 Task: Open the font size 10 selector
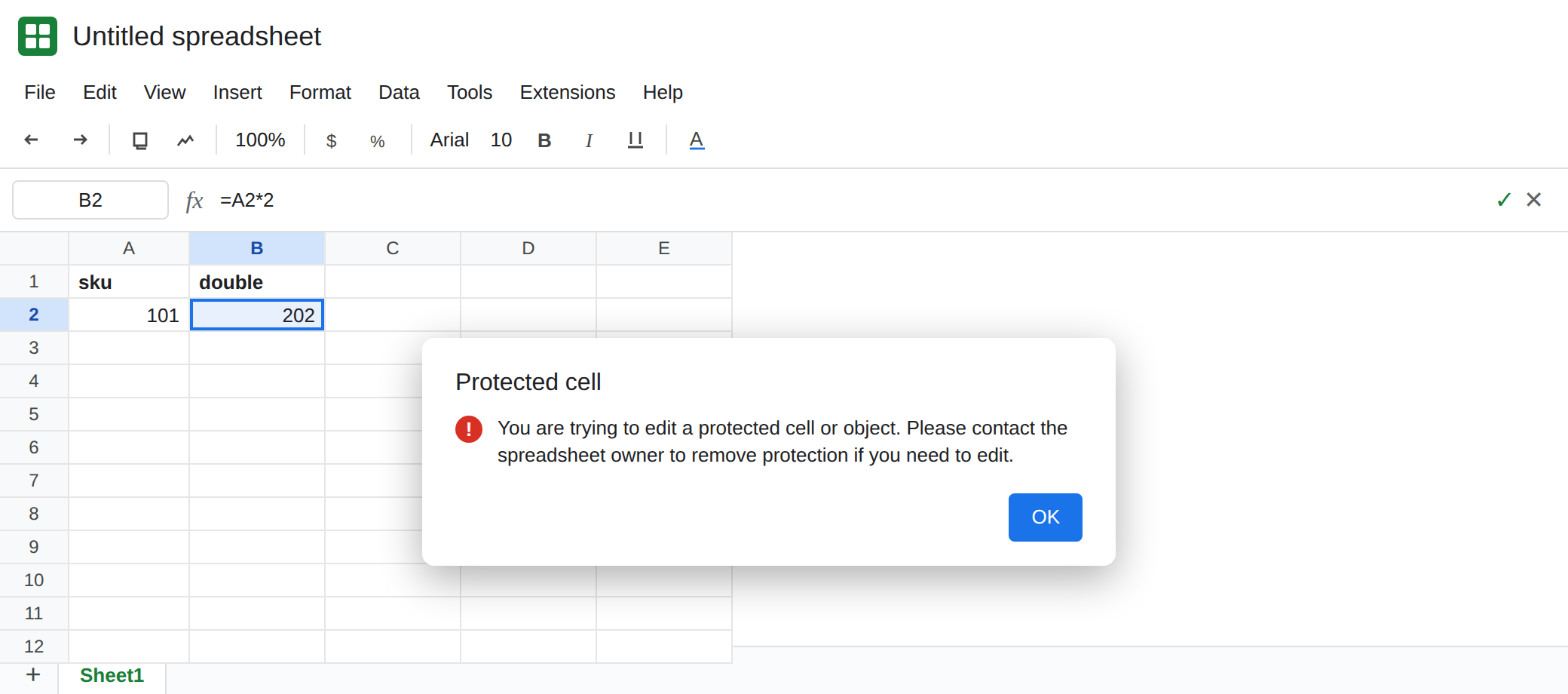point(501,140)
